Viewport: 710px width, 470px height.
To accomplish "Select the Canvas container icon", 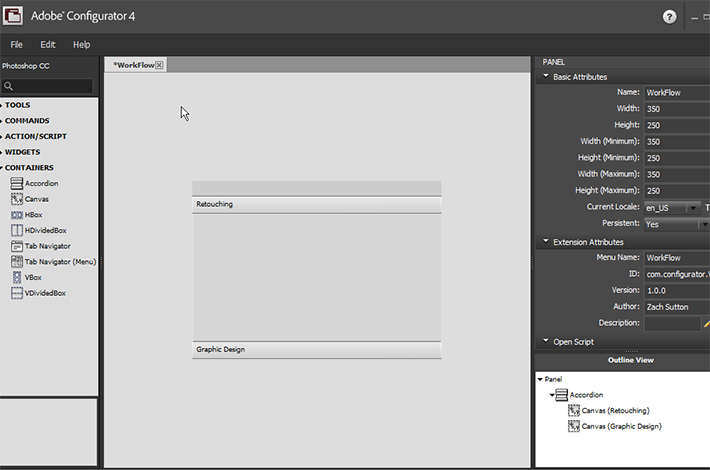I will (17, 199).
